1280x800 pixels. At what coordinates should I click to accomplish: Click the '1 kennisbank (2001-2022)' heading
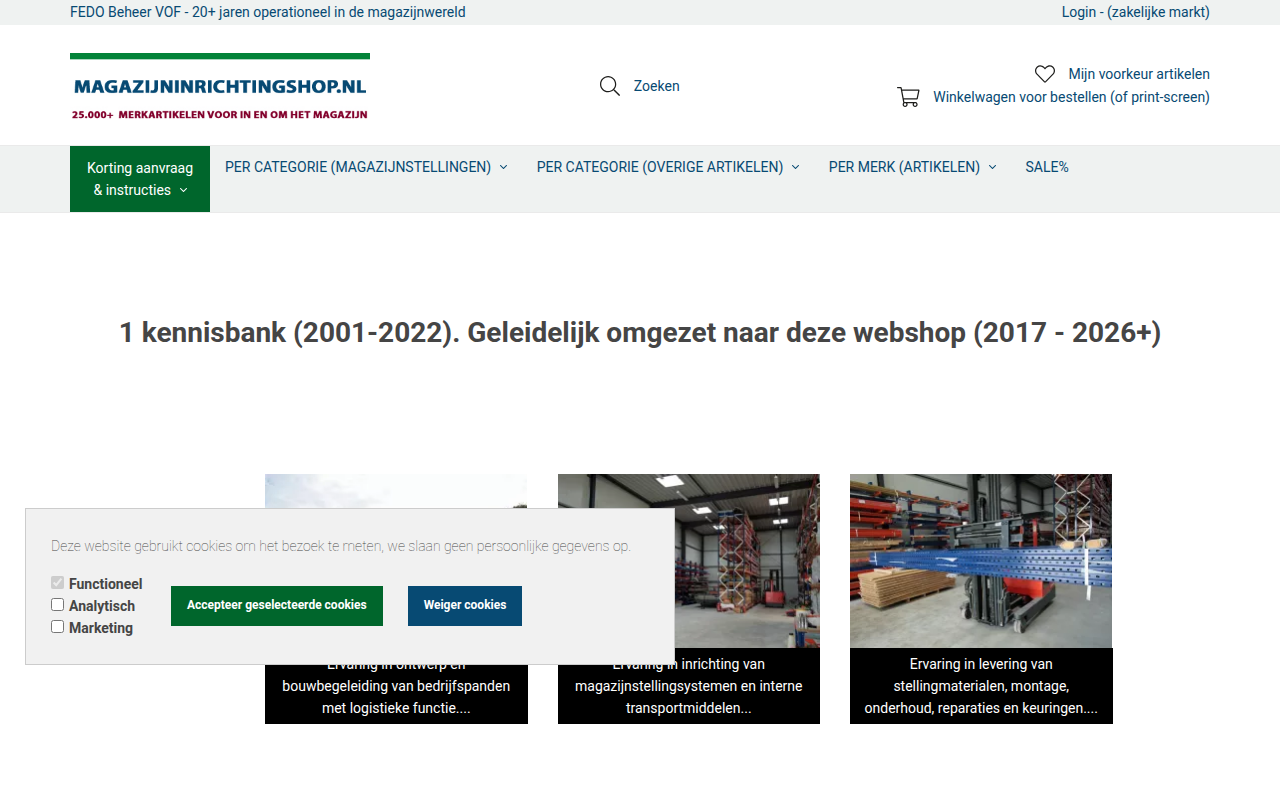click(x=640, y=332)
